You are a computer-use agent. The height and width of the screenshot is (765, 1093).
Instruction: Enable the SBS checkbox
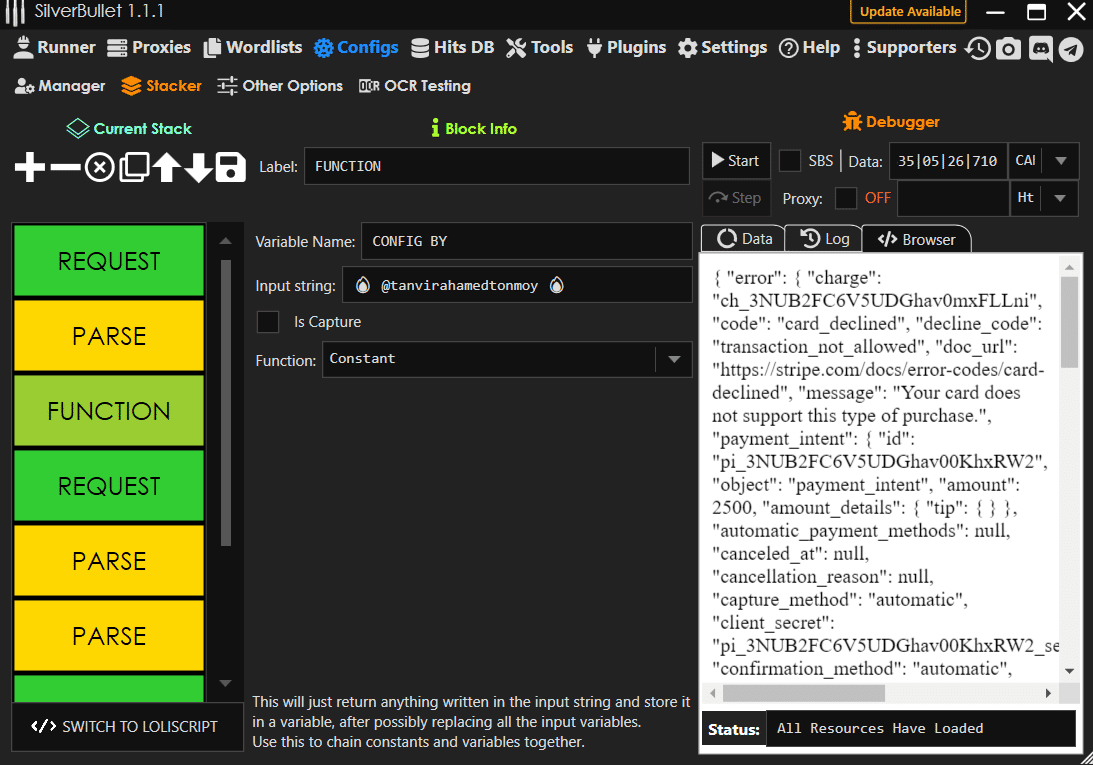pos(790,161)
